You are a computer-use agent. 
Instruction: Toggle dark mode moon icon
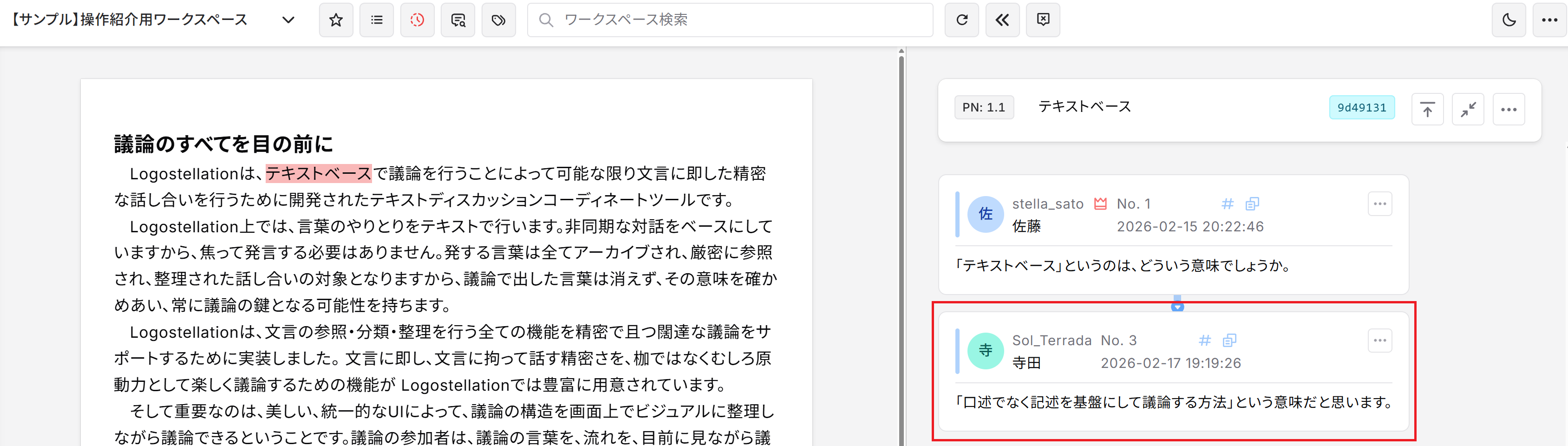pos(1509,20)
